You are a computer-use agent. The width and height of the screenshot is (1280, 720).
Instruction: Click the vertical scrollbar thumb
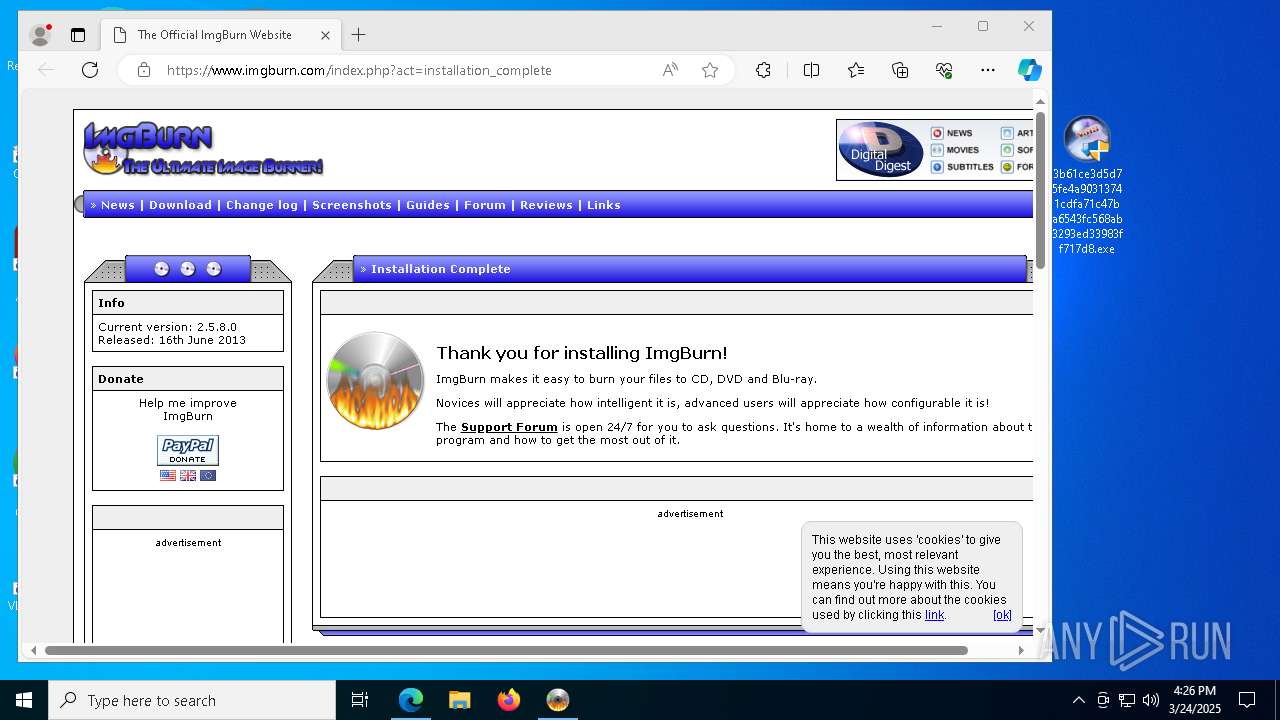[1040, 190]
